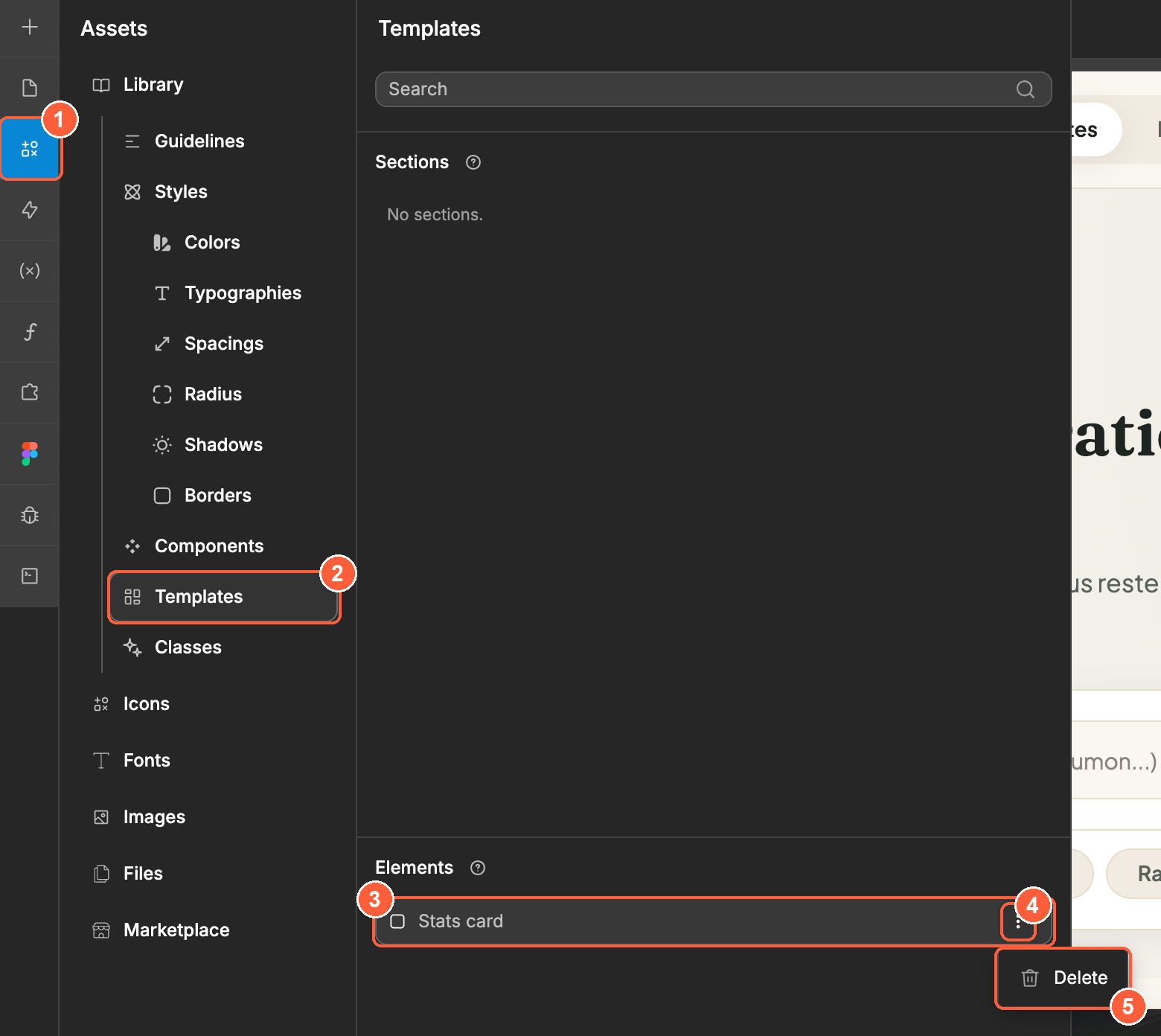
Task: Open the Assets panel icon
Action: [30, 149]
